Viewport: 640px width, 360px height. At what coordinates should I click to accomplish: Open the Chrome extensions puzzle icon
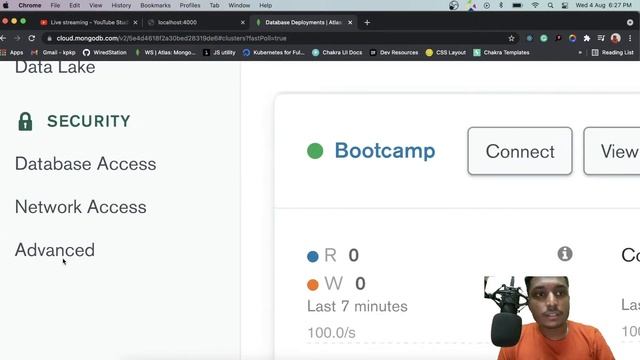[x=587, y=38]
